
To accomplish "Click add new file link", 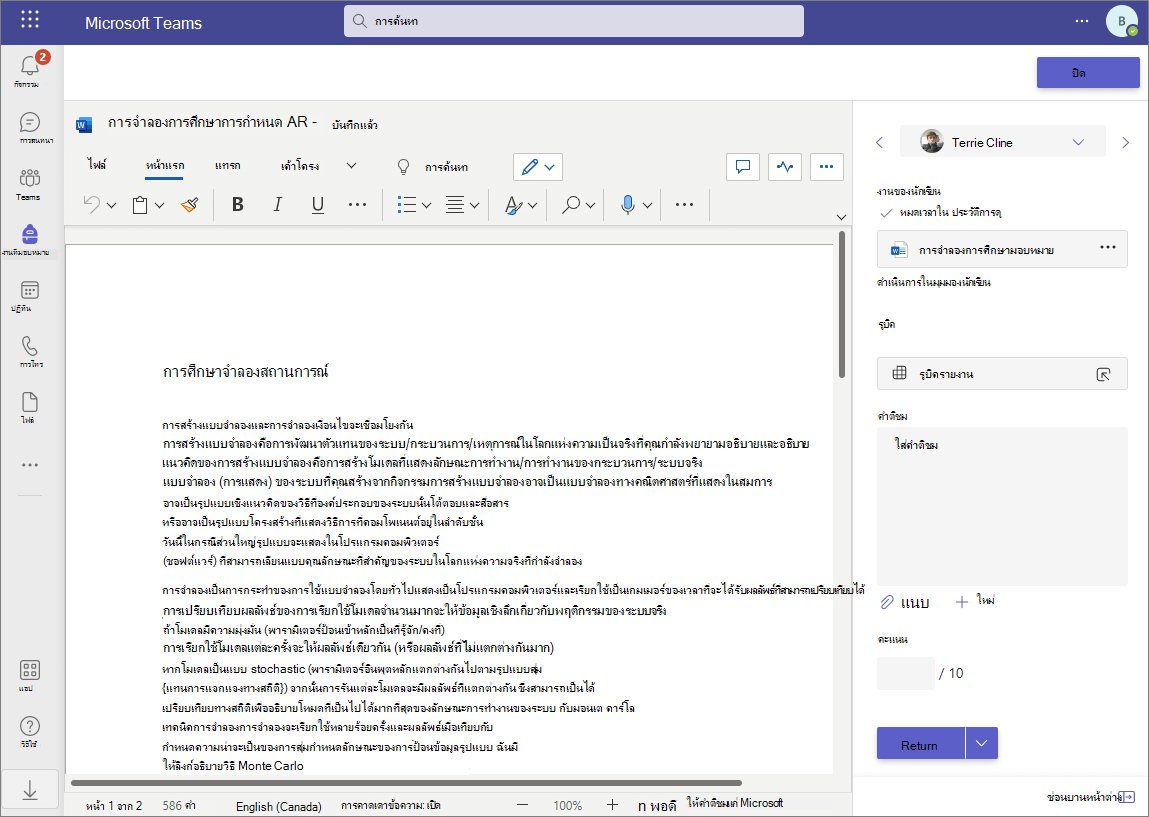I will pyautogui.click(x=975, y=601).
